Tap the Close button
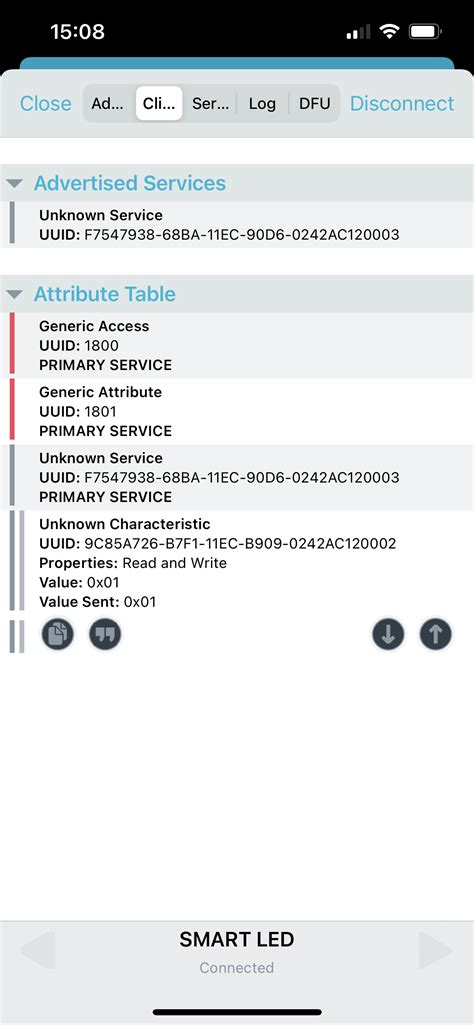This screenshot has width=474, height=1025. (46, 103)
